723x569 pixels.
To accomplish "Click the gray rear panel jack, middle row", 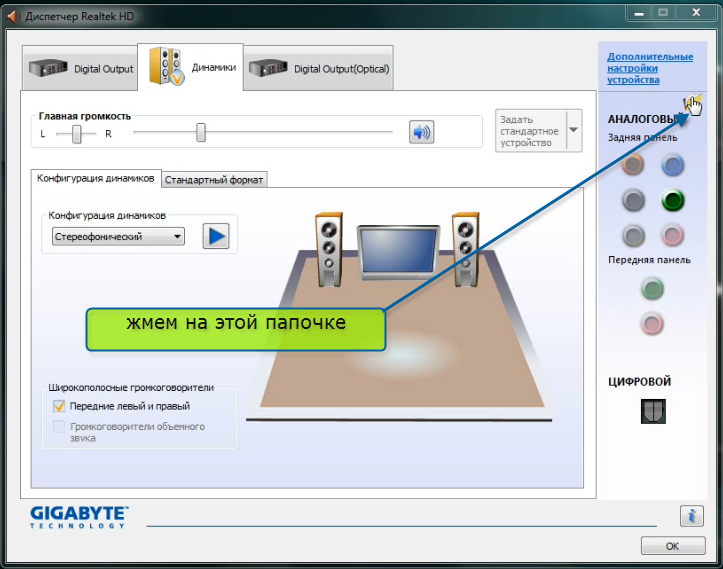I will [633, 200].
